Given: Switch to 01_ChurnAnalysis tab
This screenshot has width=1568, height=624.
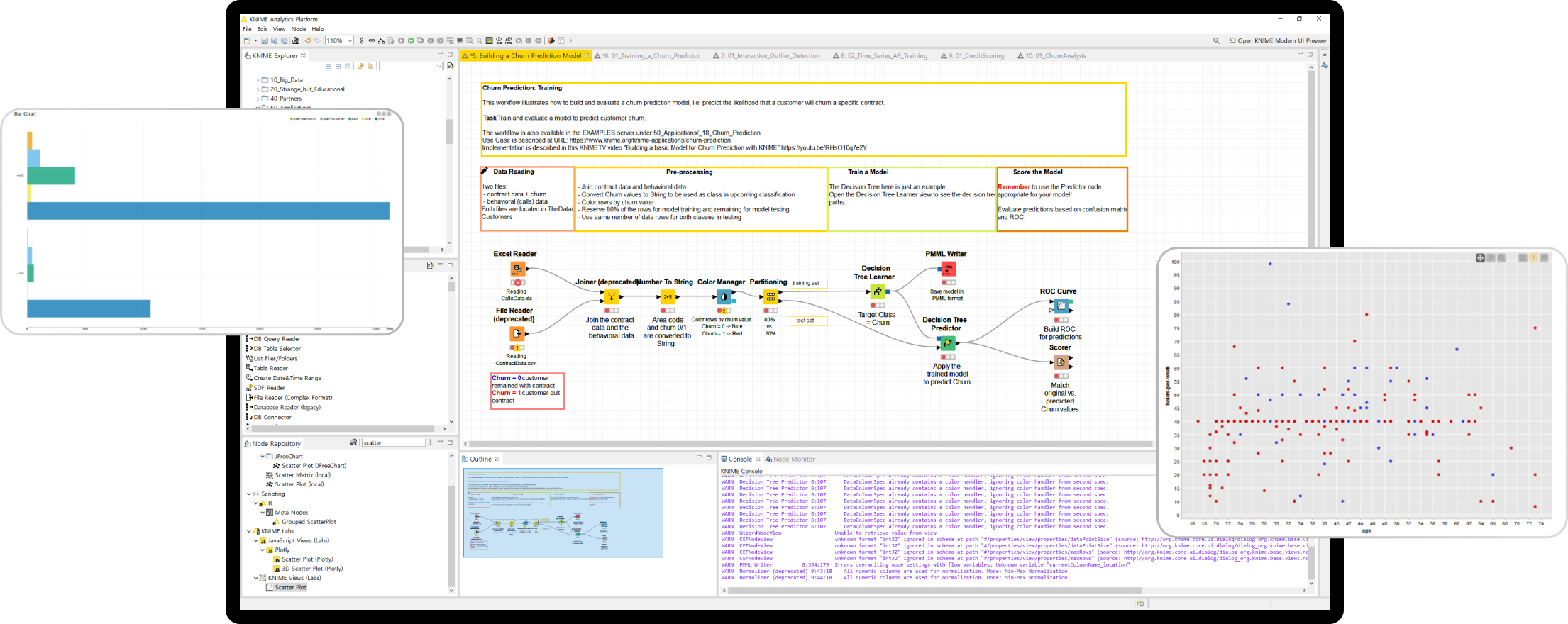Looking at the screenshot, I should tap(1051, 55).
